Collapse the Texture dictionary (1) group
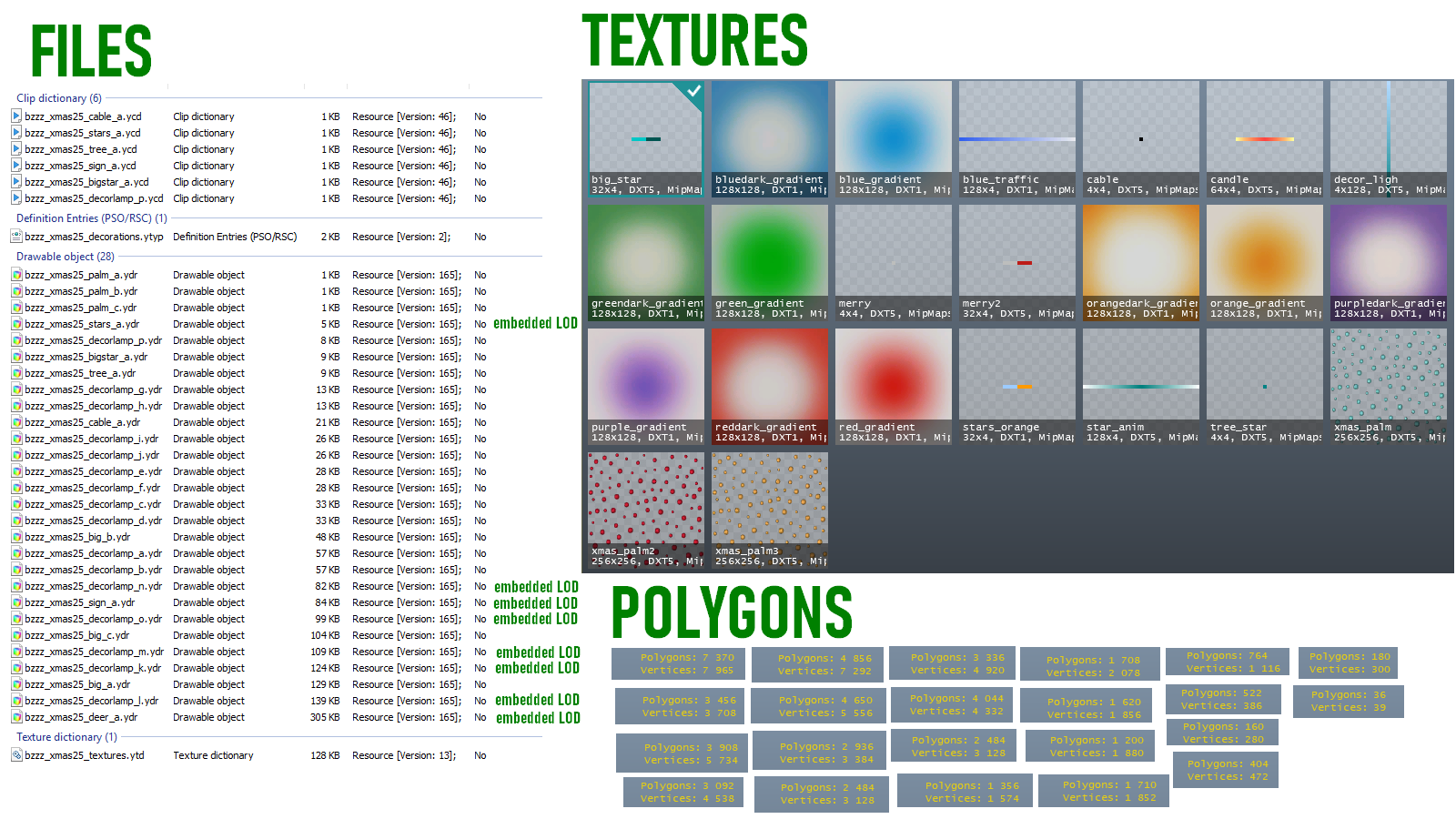This screenshot has width=1456, height=819. (x=66, y=737)
